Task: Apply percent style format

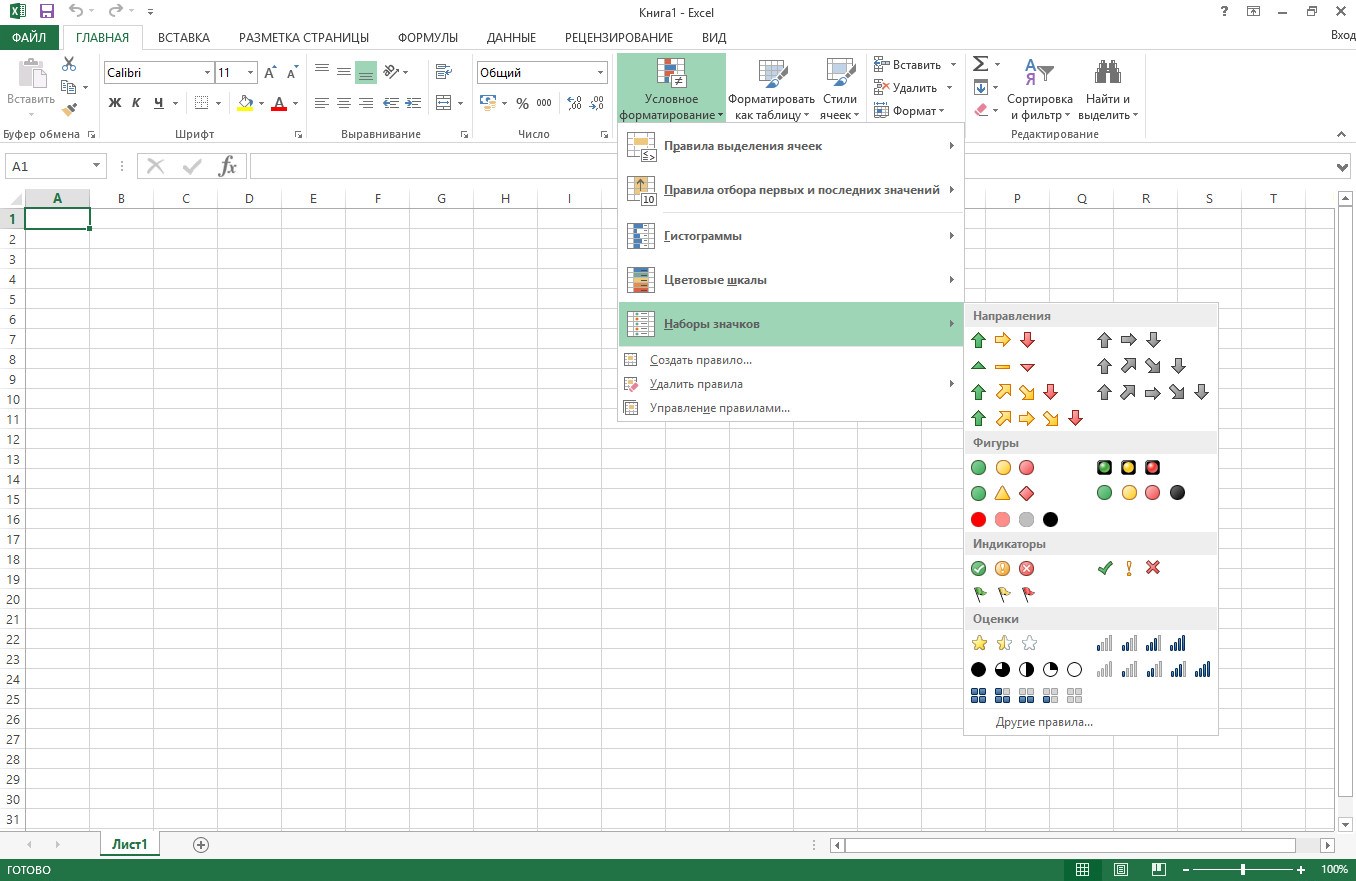Action: [x=522, y=103]
